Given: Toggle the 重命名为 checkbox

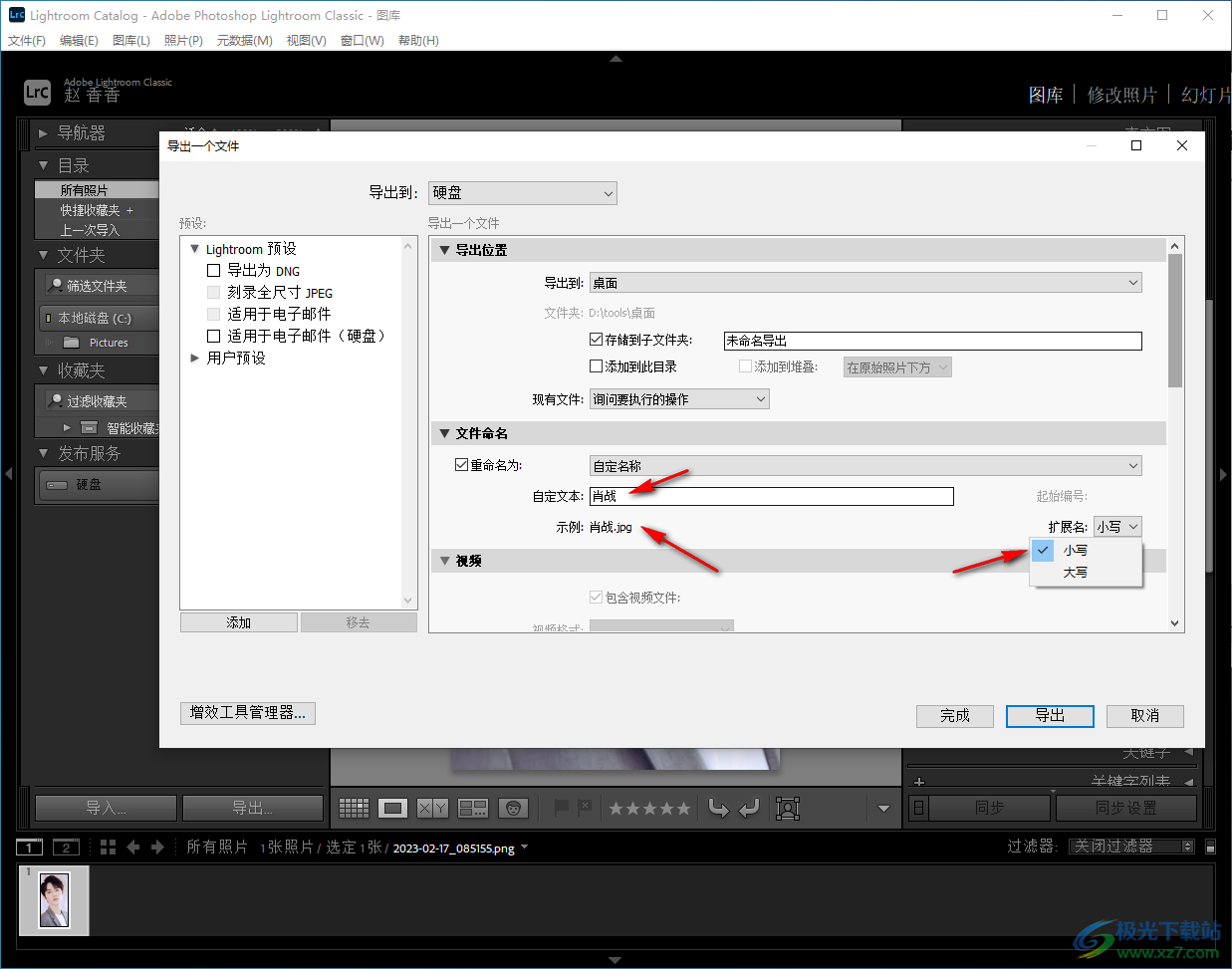Looking at the screenshot, I should pos(461,464).
